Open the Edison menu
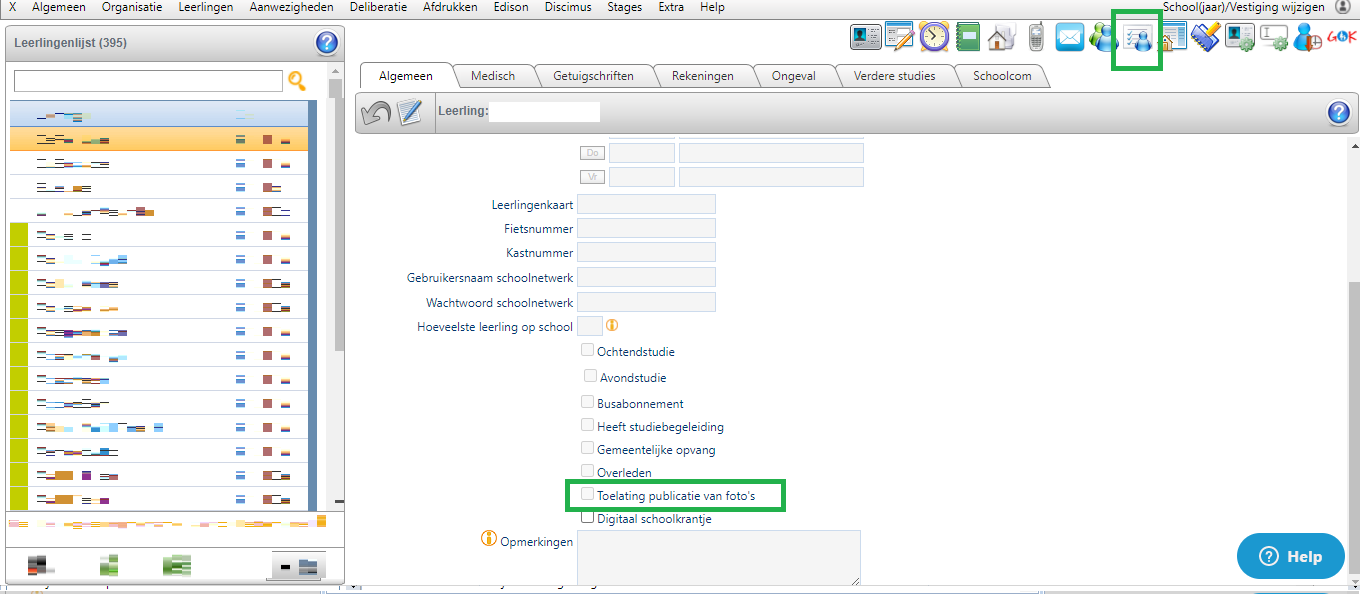The height and width of the screenshot is (594, 1360). [x=511, y=7]
